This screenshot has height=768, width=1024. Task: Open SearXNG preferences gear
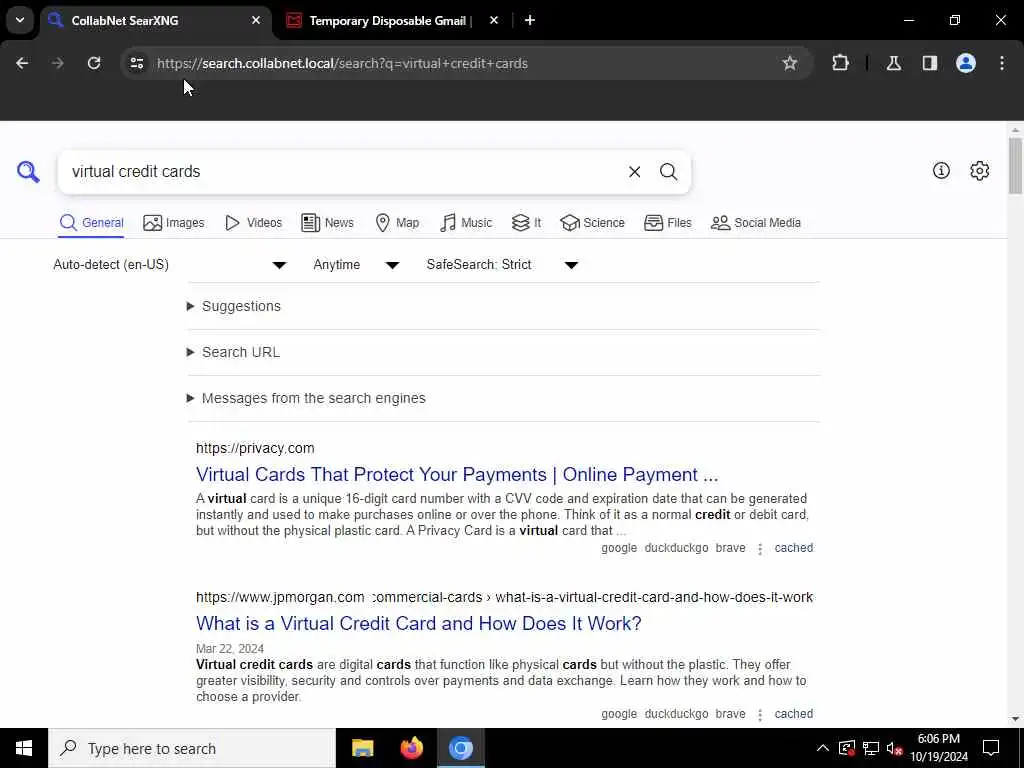coord(980,170)
